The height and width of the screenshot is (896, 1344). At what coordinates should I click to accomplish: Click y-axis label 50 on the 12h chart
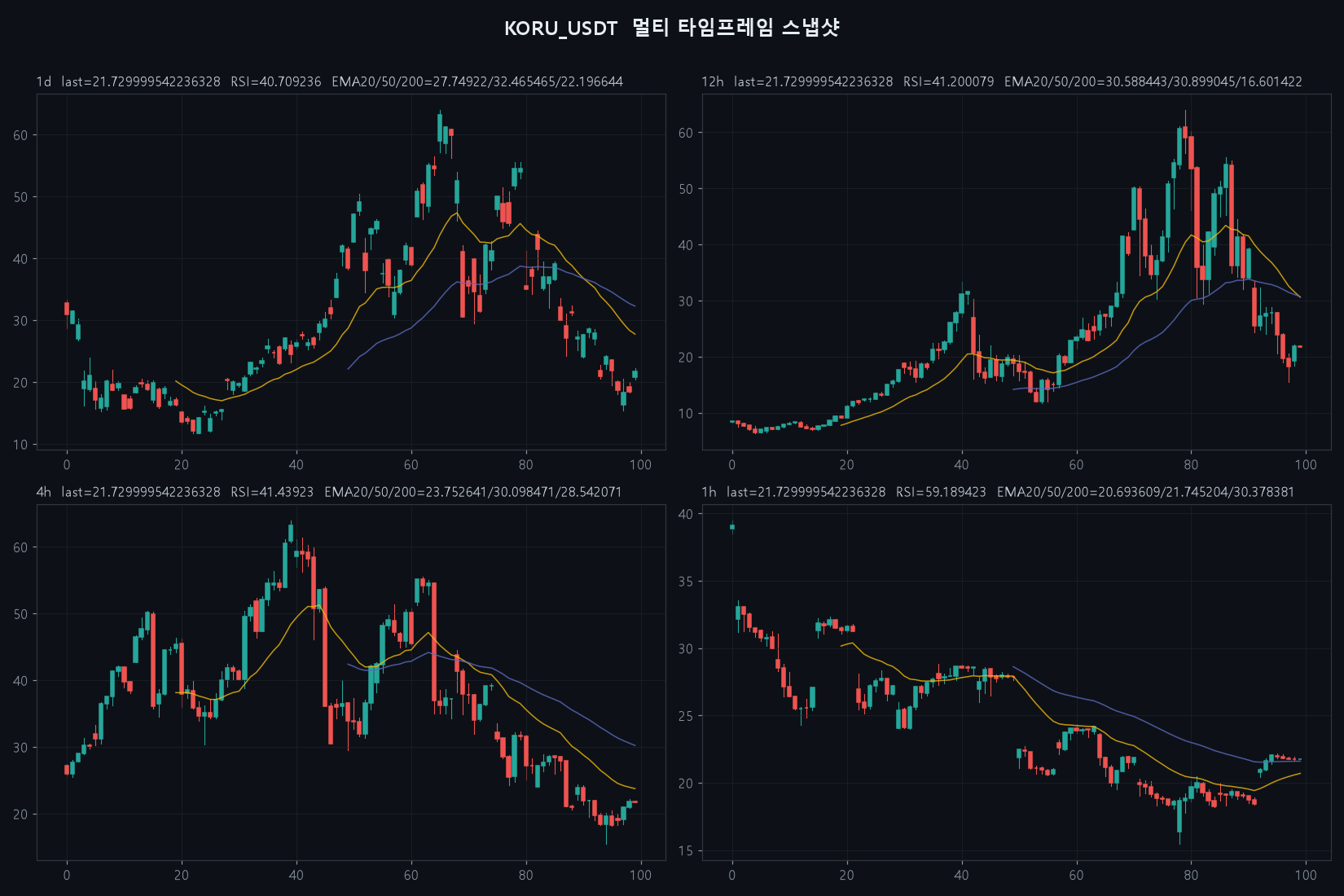(686, 189)
